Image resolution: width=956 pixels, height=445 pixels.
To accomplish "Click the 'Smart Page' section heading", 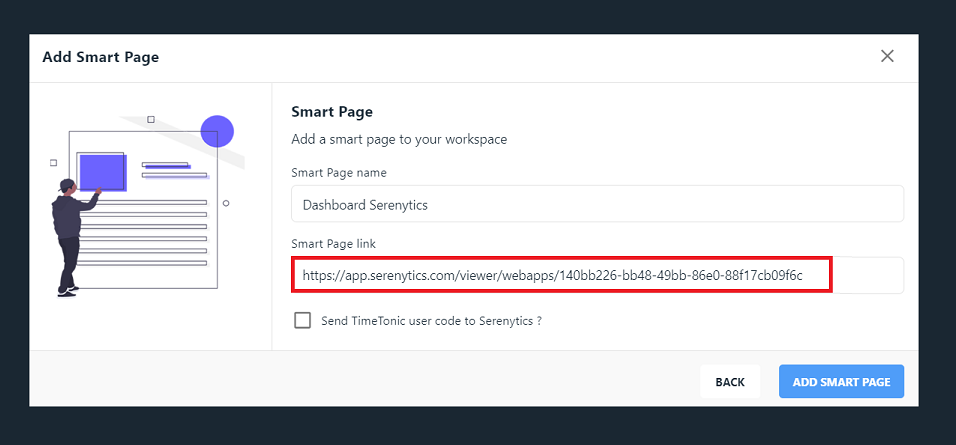I will (x=332, y=112).
